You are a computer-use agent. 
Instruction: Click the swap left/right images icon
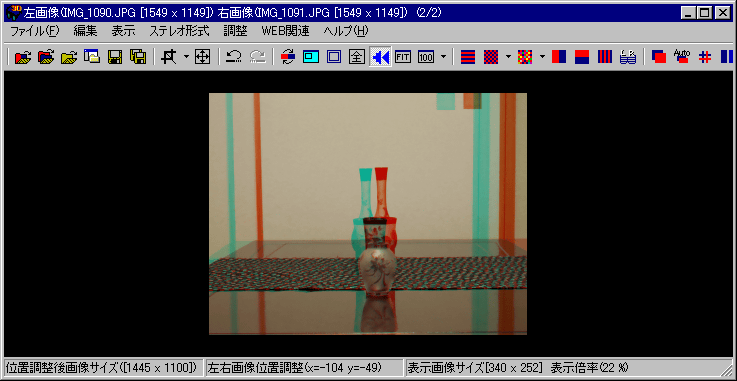click(288, 57)
